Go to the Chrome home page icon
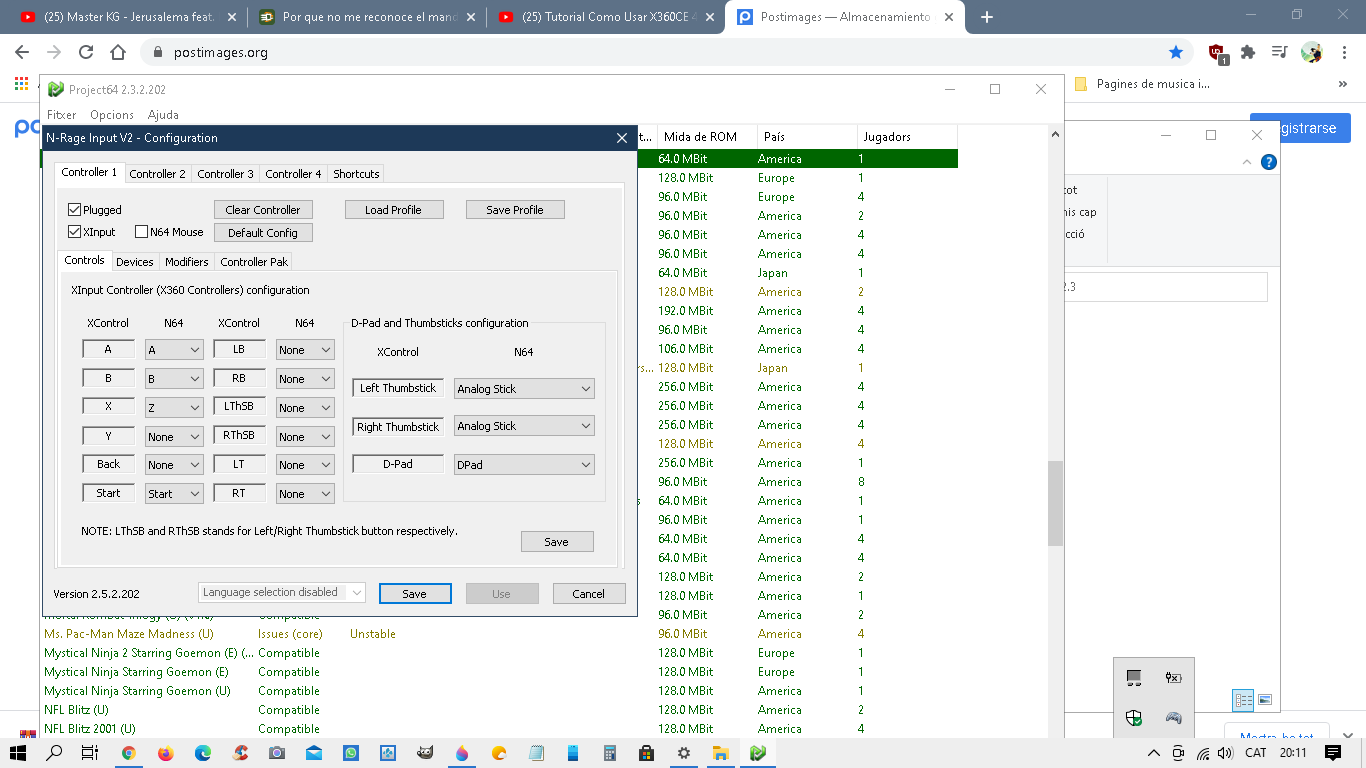Image resolution: width=1366 pixels, height=768 pixels. 118,52
